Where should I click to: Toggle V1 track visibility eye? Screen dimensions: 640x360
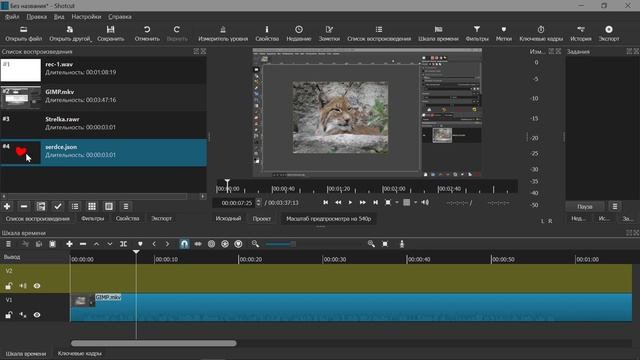coord(37,315)
